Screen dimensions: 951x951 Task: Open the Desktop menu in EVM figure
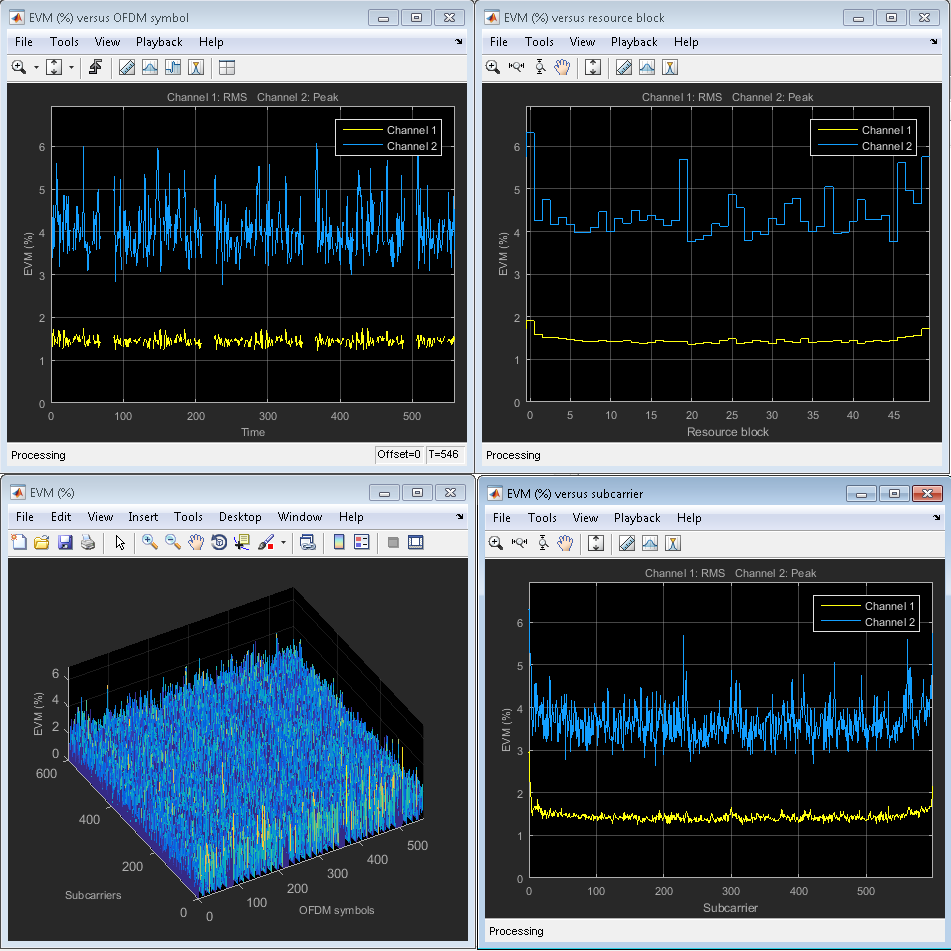(240, 517)
